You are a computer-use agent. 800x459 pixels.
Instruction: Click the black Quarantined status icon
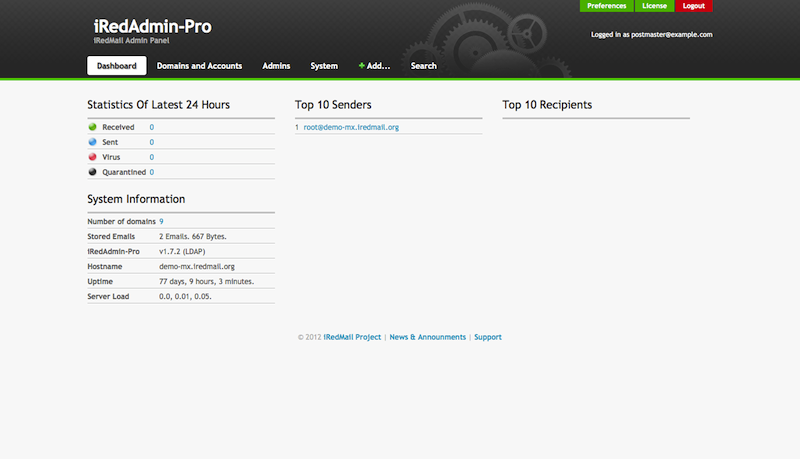click(x=92, y=172)
